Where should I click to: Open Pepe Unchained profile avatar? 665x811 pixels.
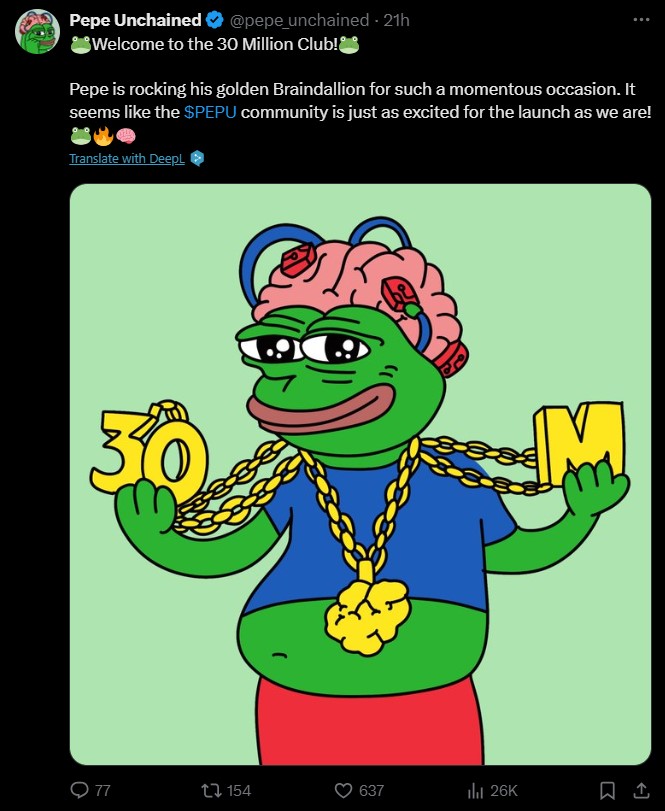click(37, 31)
